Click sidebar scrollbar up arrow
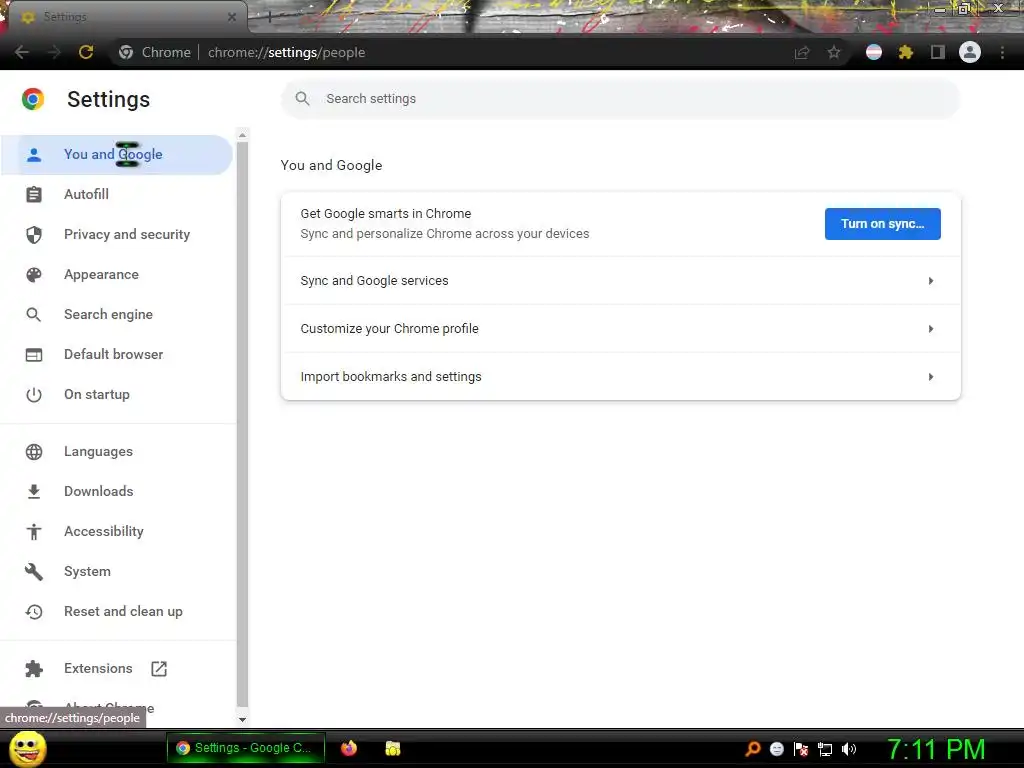The height and width of the screenshot is (768, 1024). pyautogui.click(x=242, y=135)
